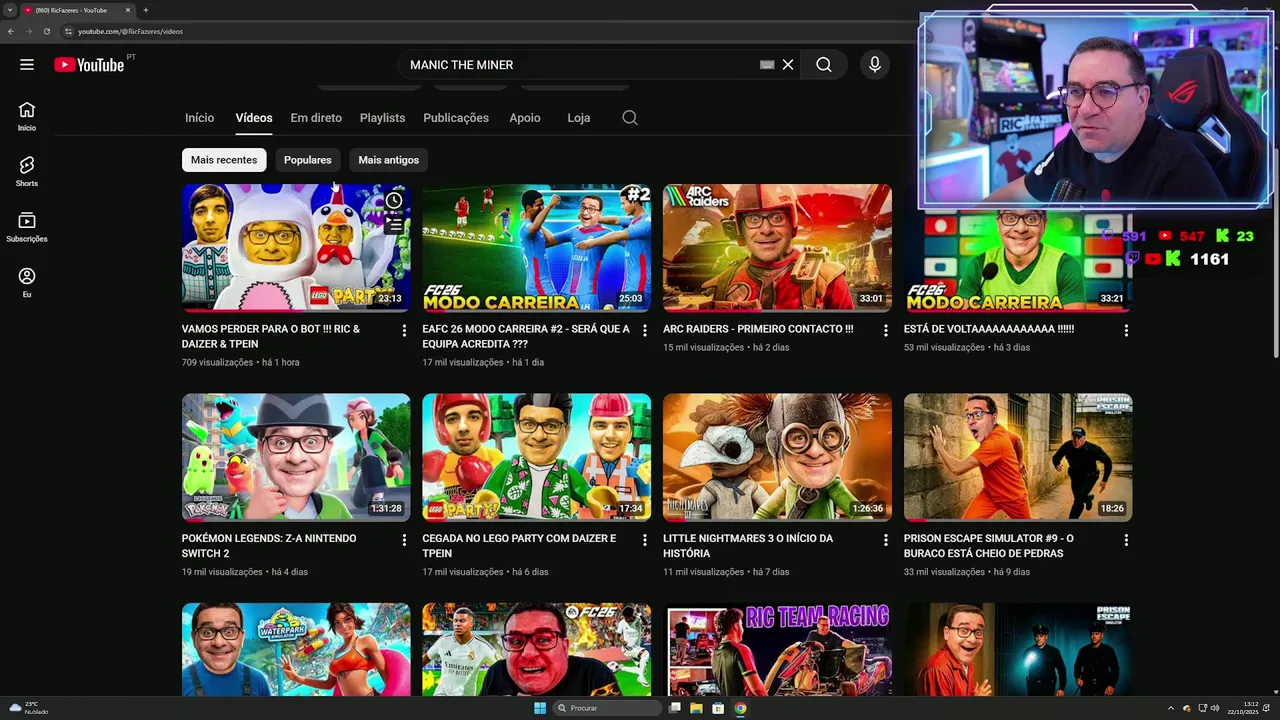The height and width of the screenshot is (720, 1280).
Task: Select the Mais recentes filter chip
Action: point(224,160)
